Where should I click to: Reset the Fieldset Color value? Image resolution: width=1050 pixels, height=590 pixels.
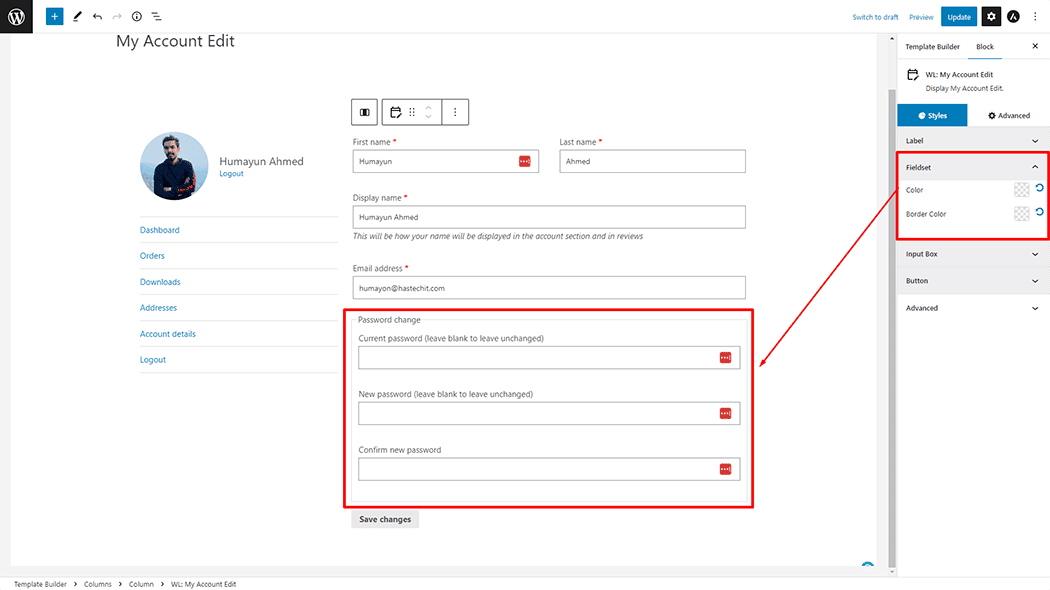[1039, 188]
